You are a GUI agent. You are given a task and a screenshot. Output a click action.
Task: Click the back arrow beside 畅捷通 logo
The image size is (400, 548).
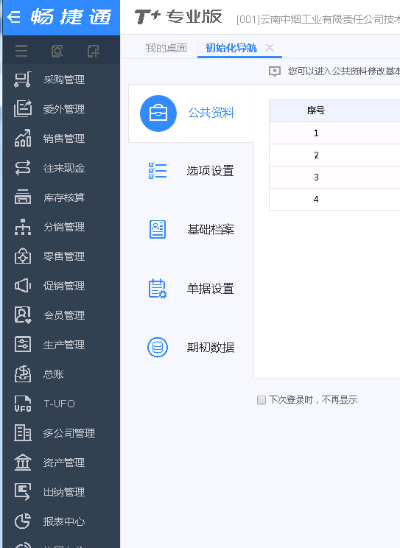[14, 17]
